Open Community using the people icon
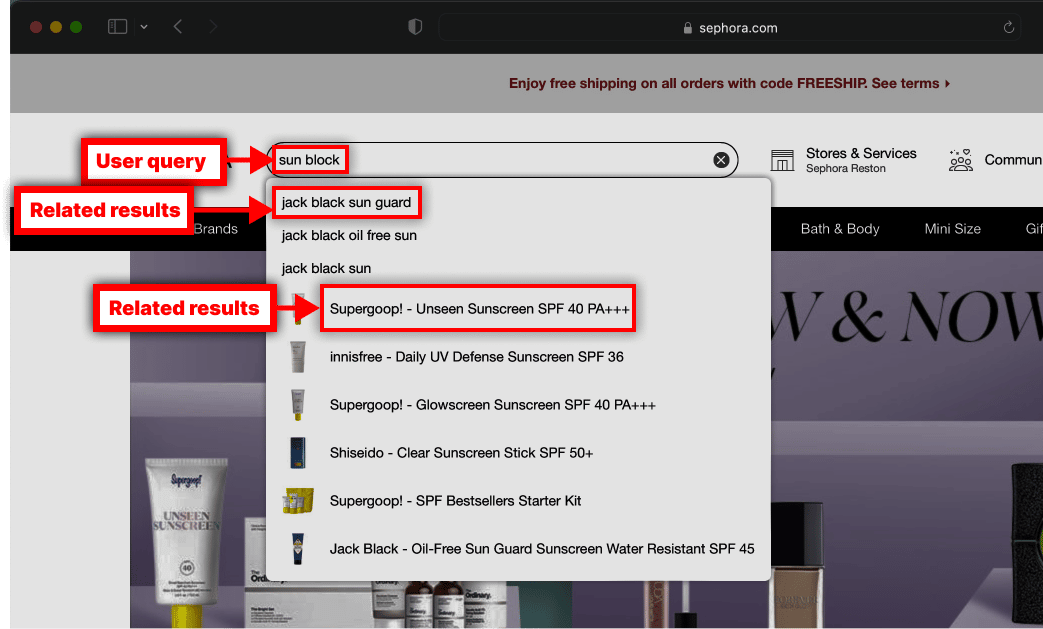This screenshot has height=629, width=1043. tap(961, 159)
